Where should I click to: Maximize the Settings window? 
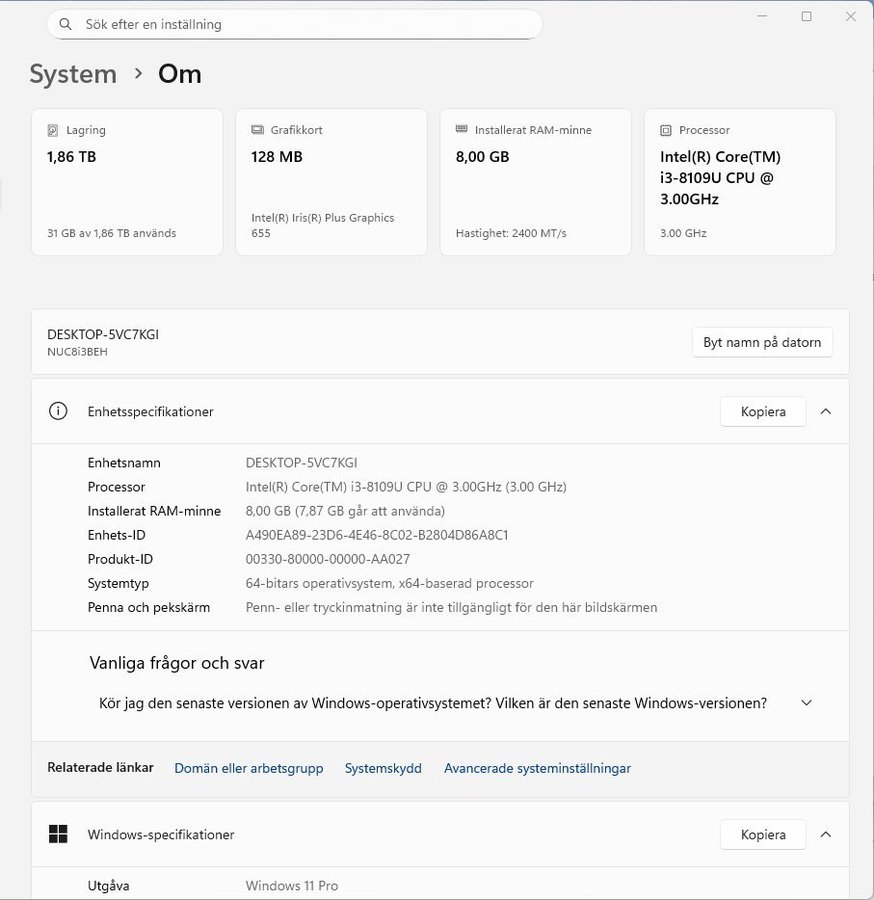coord(806,16)
